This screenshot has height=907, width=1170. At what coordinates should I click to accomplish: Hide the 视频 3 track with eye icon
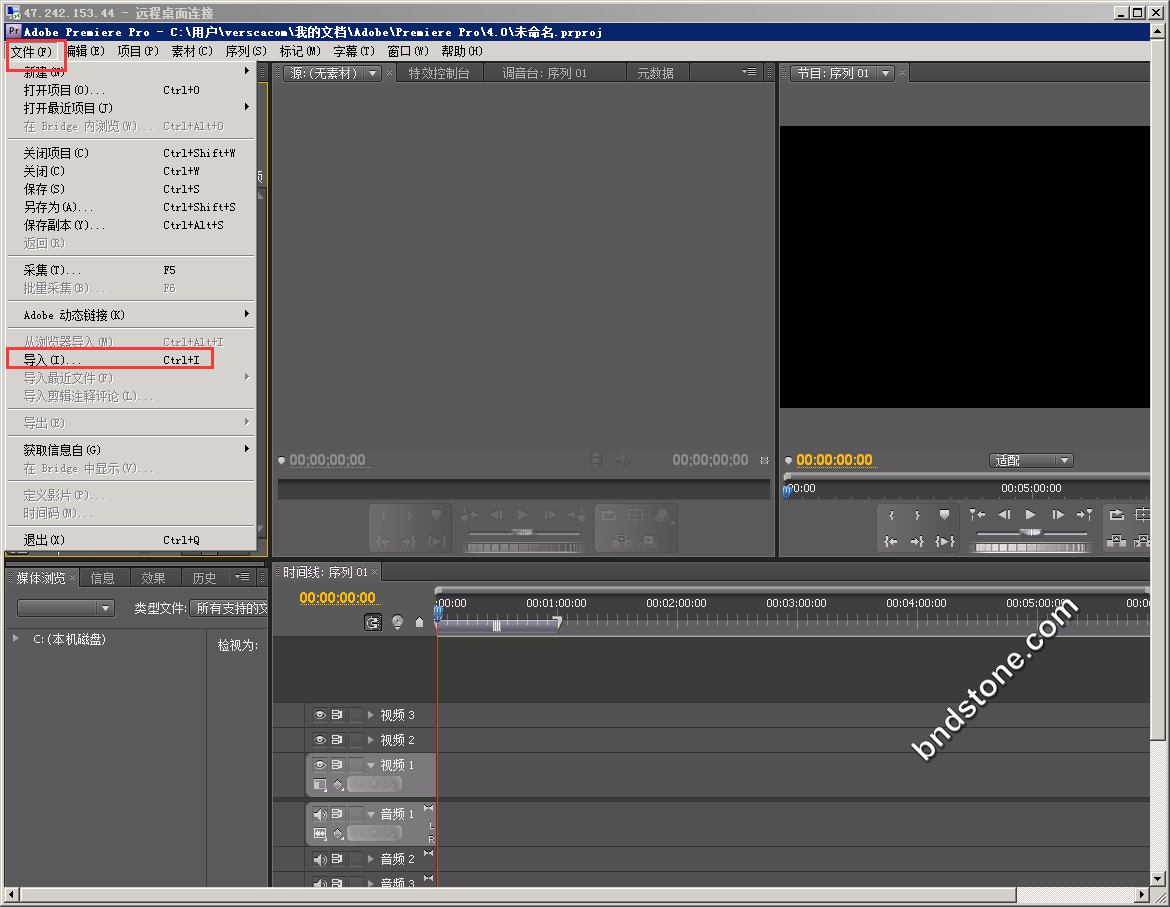pos(320,715)
